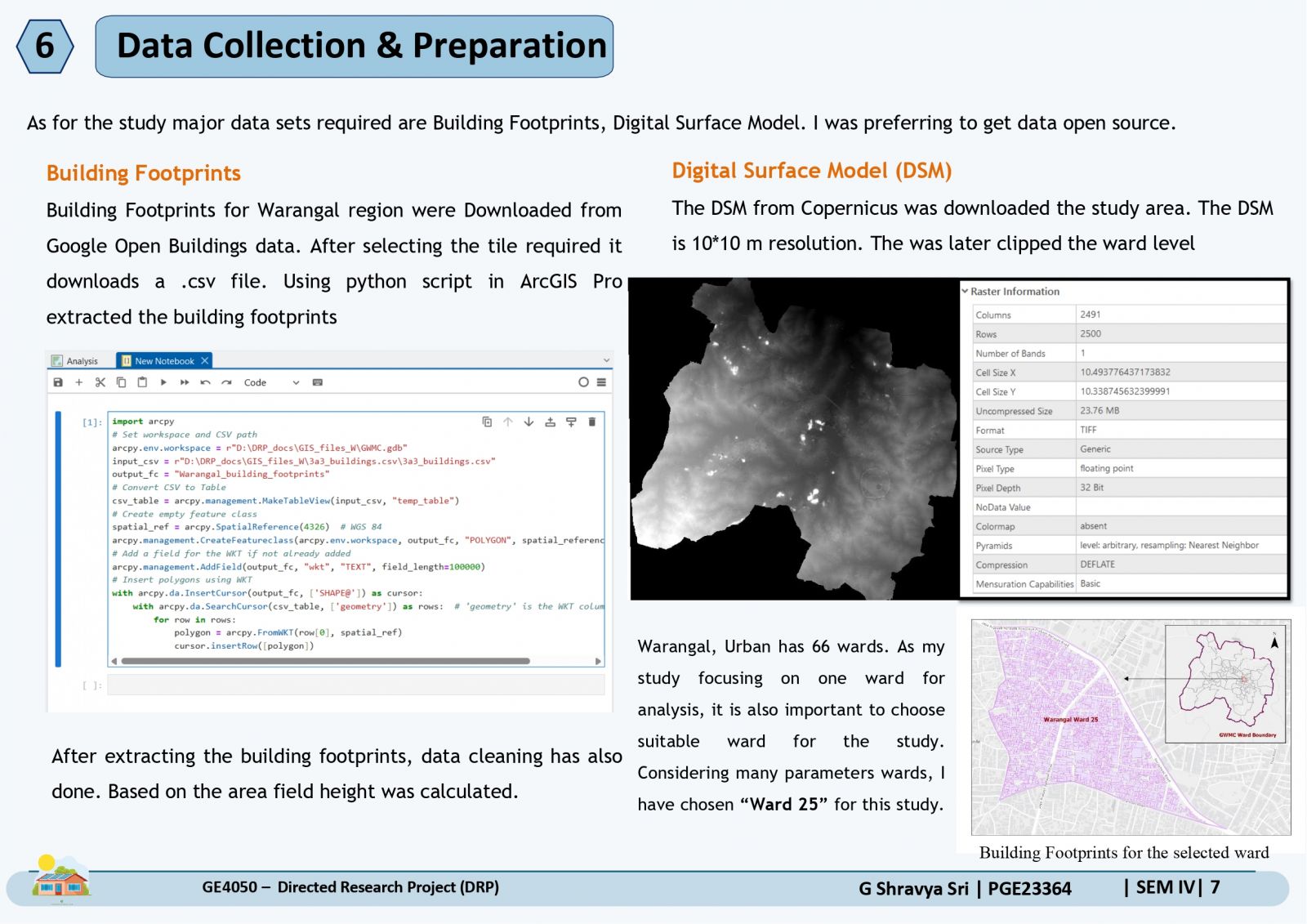Open the command palette keyboard icon
This screenshot has width=1307, height=924.
point(318,382)
